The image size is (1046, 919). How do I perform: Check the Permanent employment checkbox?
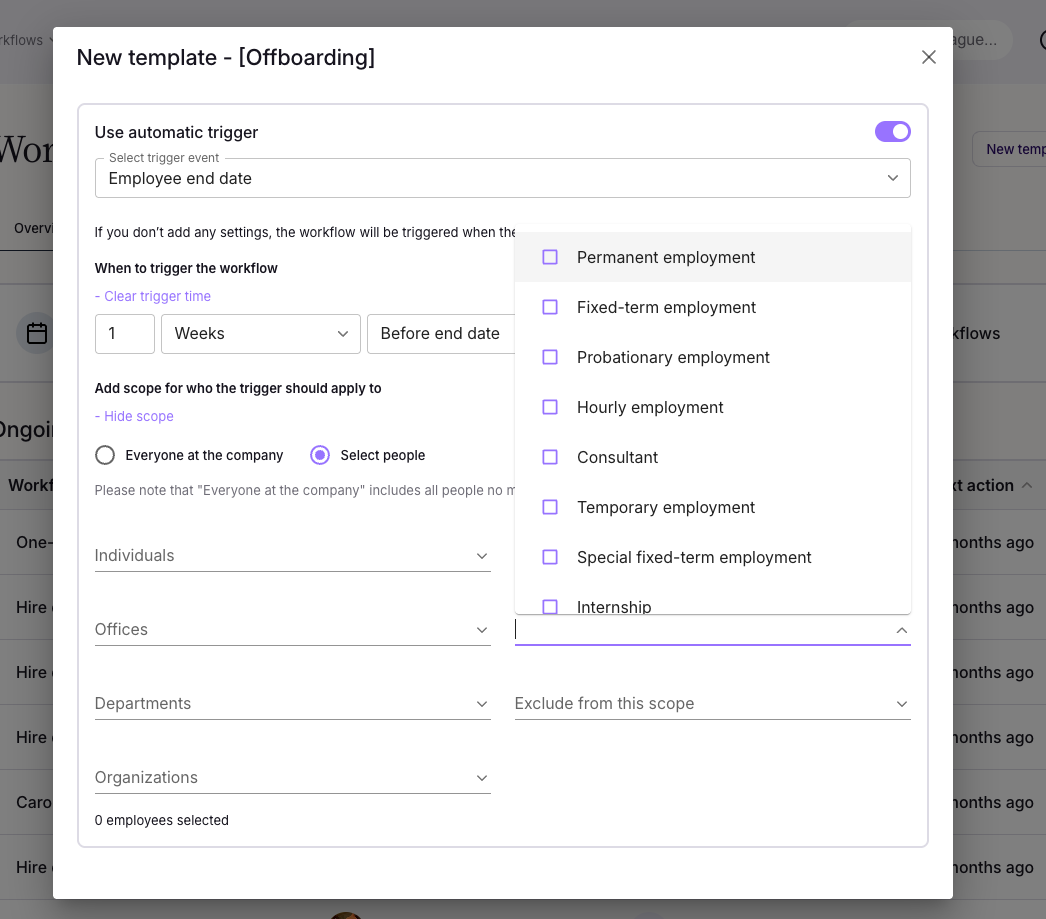click(550, 257)
